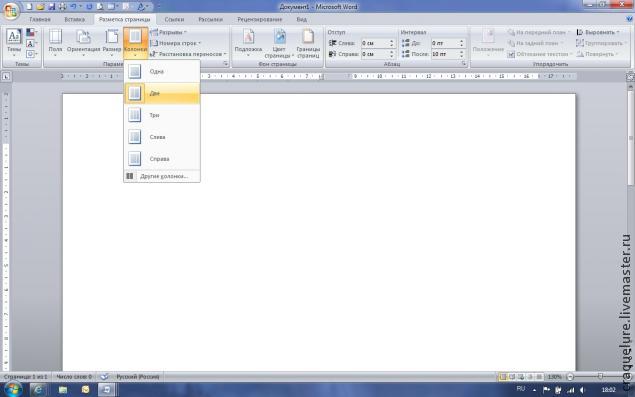Expand the Расстановка переносов hyphenation dropdown
This screenshot has width=635, height=397.
pos(188,54)
